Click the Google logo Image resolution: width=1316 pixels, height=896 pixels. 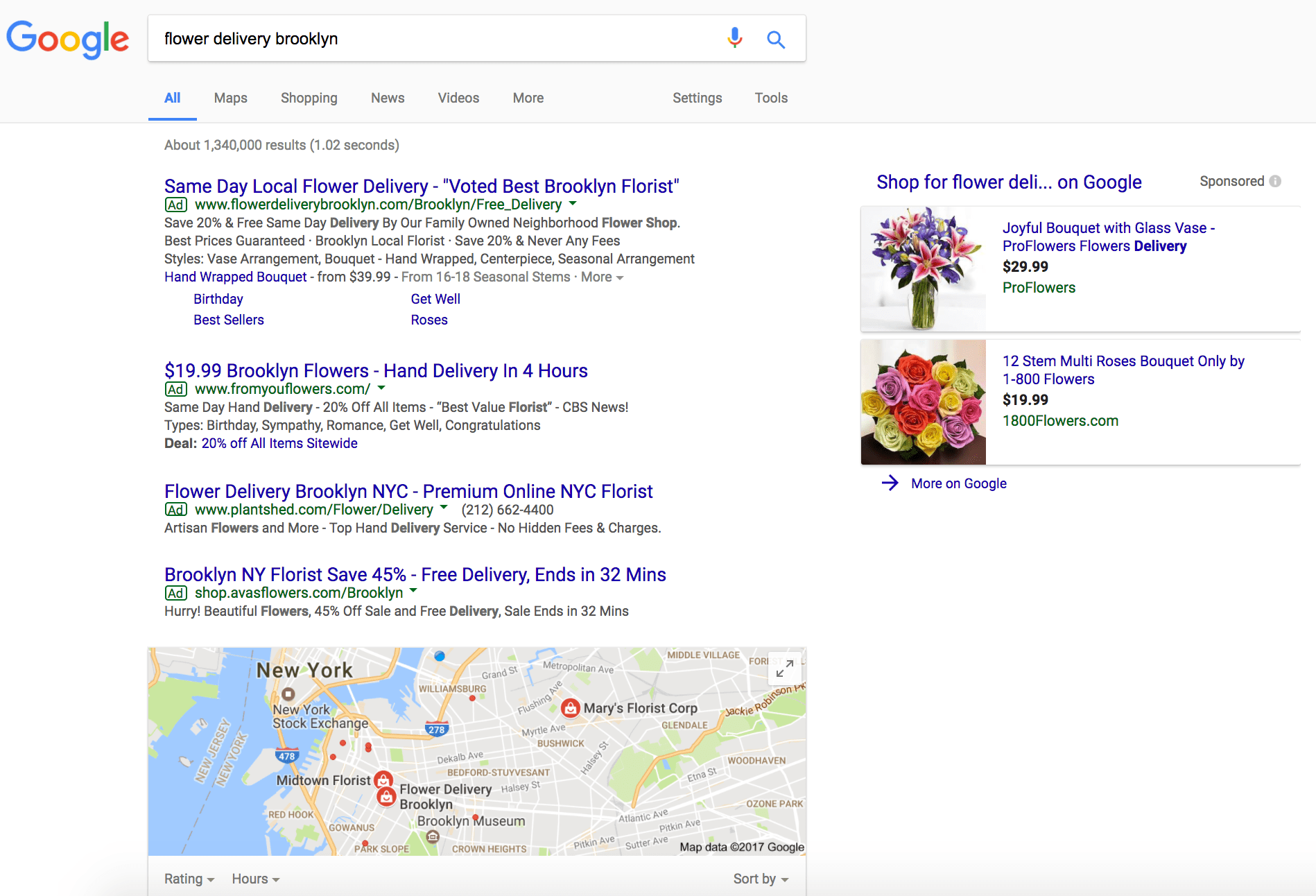[67, 39]
